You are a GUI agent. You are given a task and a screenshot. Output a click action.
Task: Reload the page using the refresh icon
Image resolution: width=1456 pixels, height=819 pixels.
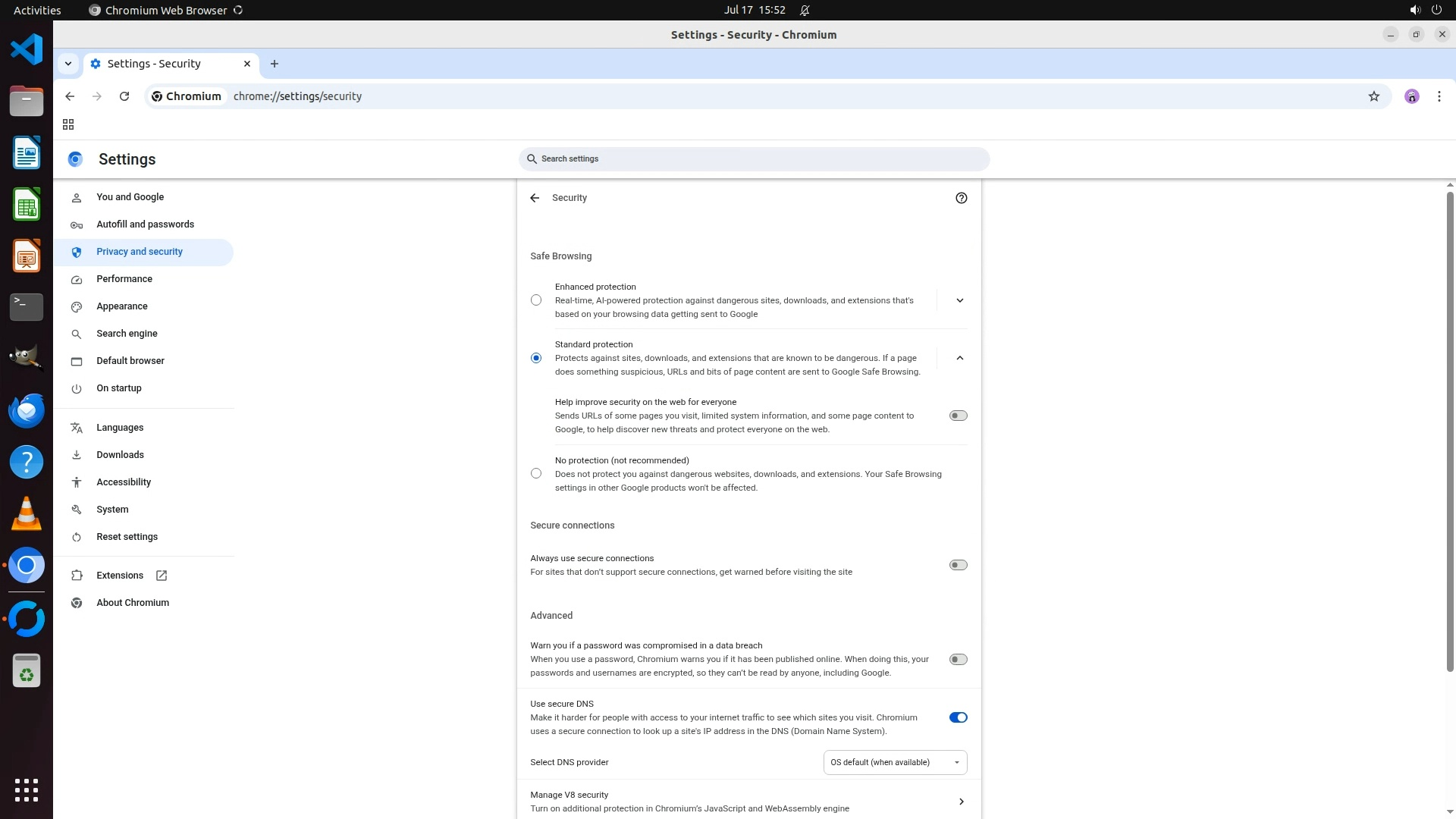[x=124, y=96]
